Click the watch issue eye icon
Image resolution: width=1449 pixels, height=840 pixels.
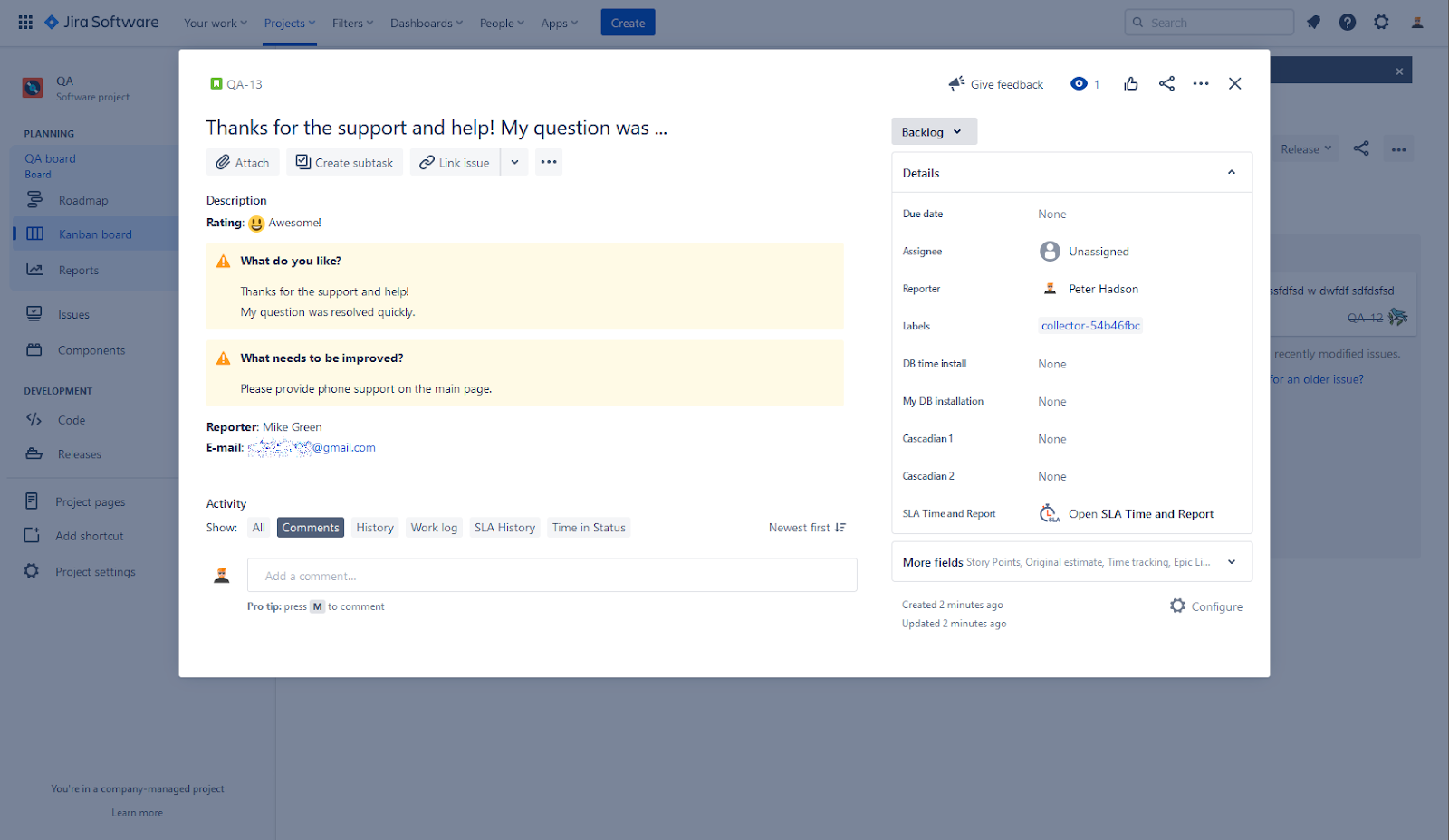(x=1078, y=83)
